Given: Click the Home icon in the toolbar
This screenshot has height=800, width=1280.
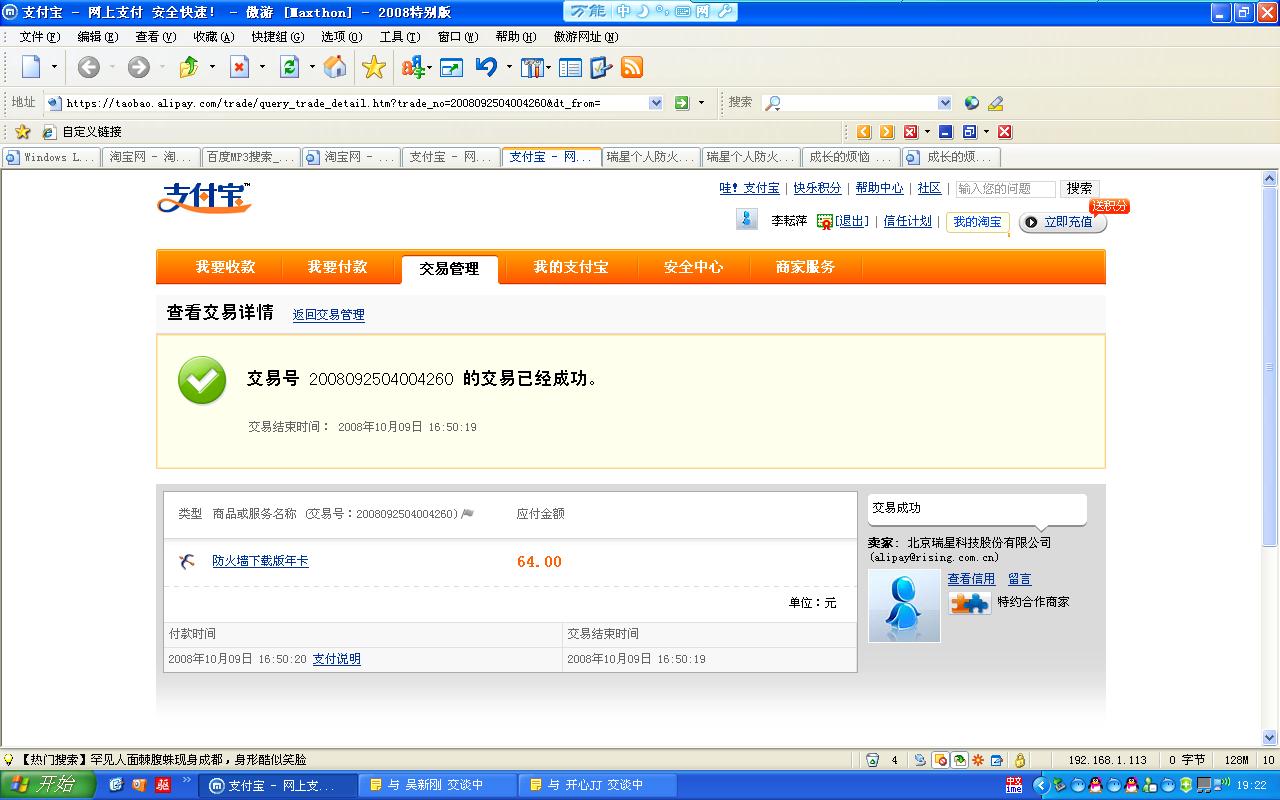Looking at the screenshot, I should coord(336,67).
